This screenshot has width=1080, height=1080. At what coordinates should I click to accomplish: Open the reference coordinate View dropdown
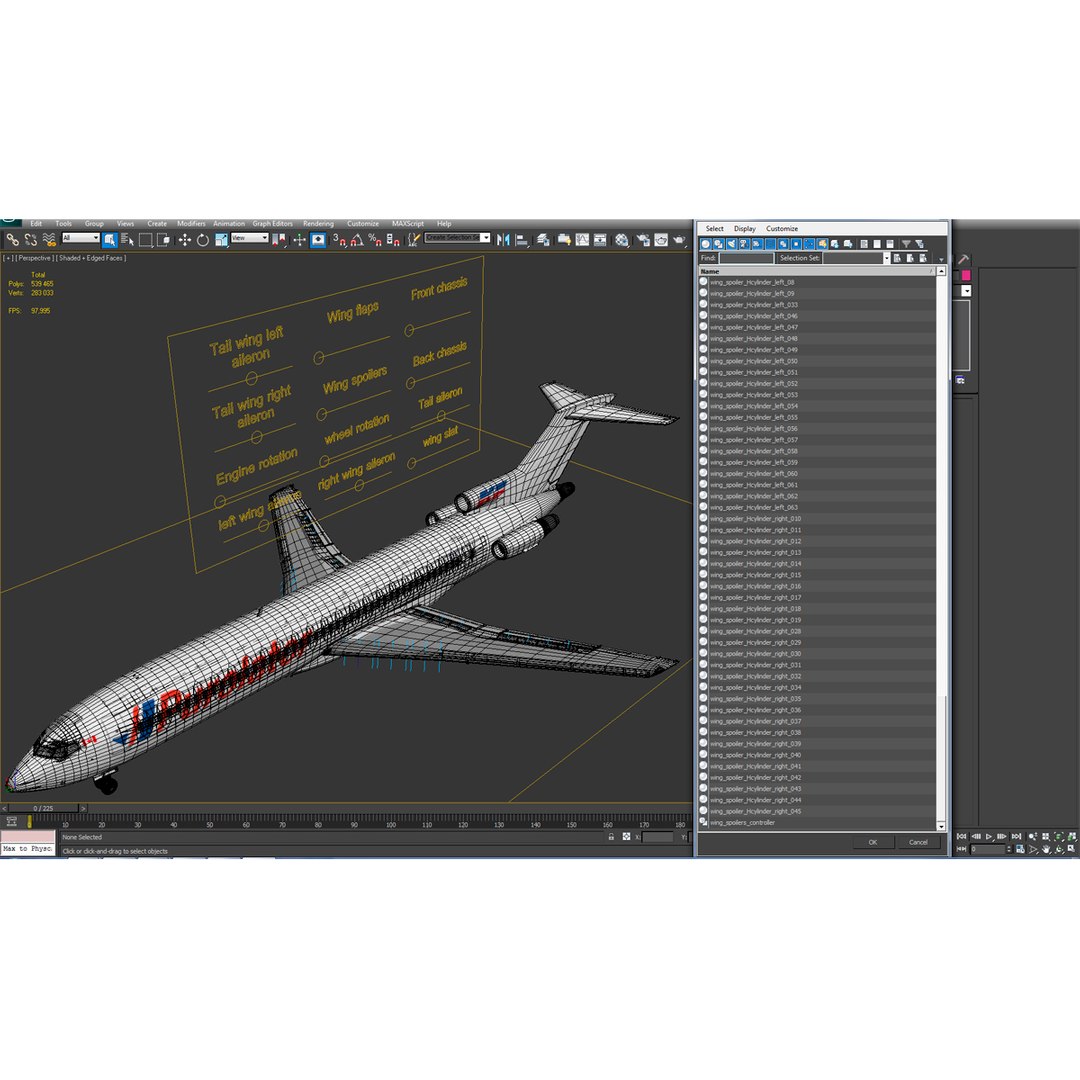click(x=249, y=238)
